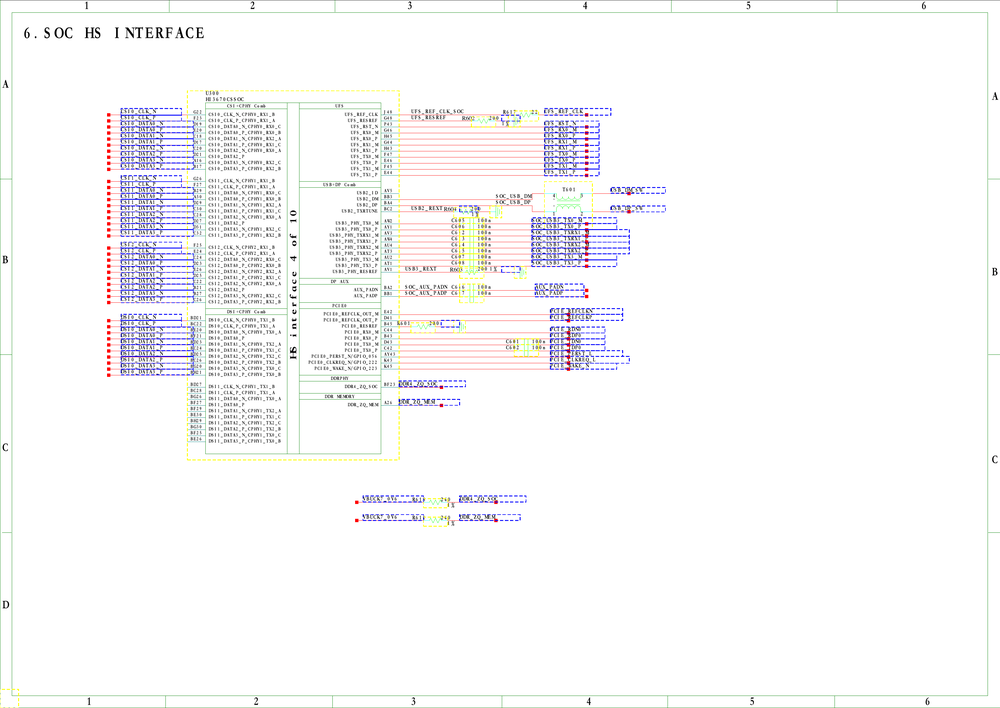The height and width of the screenshot is (708, 1000).
Task: Select the T601 common-mode choke symbol
Action: click(568, 203)
